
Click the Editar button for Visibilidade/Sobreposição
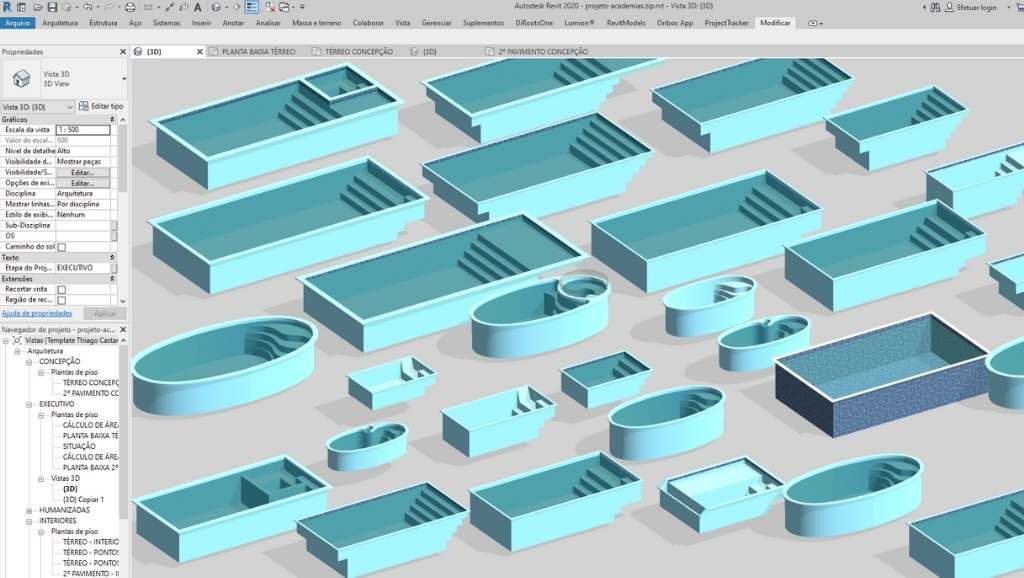pyautogui.click(x=82, y=172)
